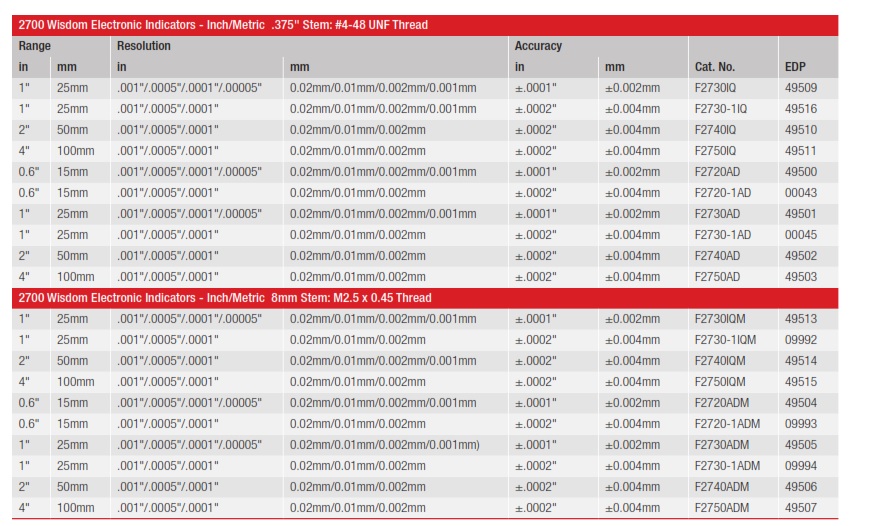Viewport: 881px width, 526px height.
Task: Click catalog number F2750ADM
Action: 721,508
